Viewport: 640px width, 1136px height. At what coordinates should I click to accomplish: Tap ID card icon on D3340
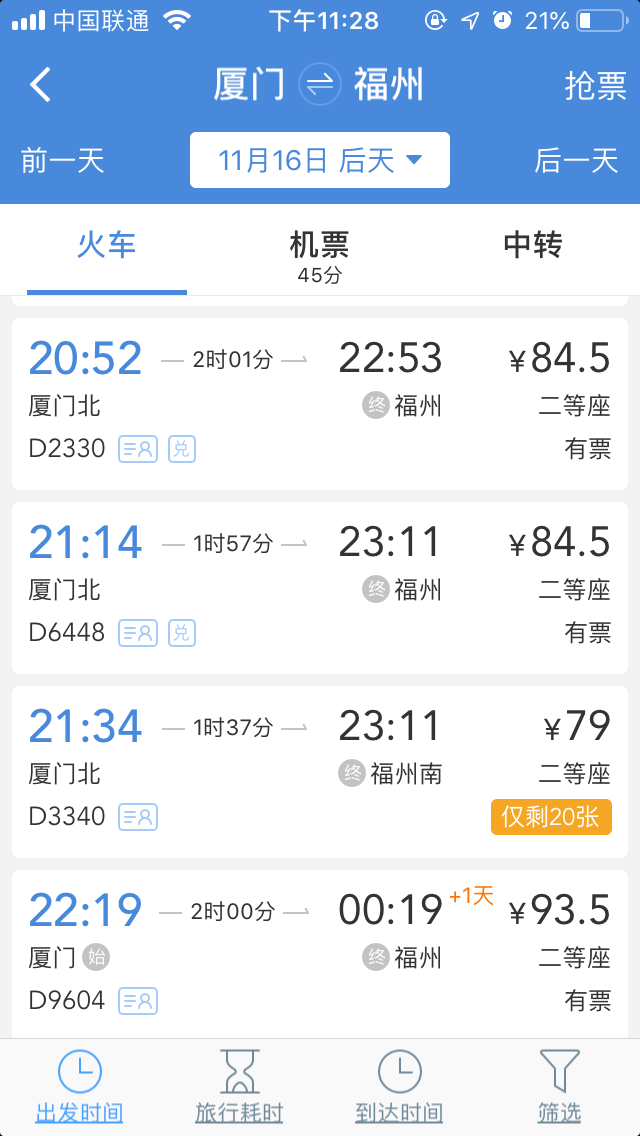[x=138, y=817]
